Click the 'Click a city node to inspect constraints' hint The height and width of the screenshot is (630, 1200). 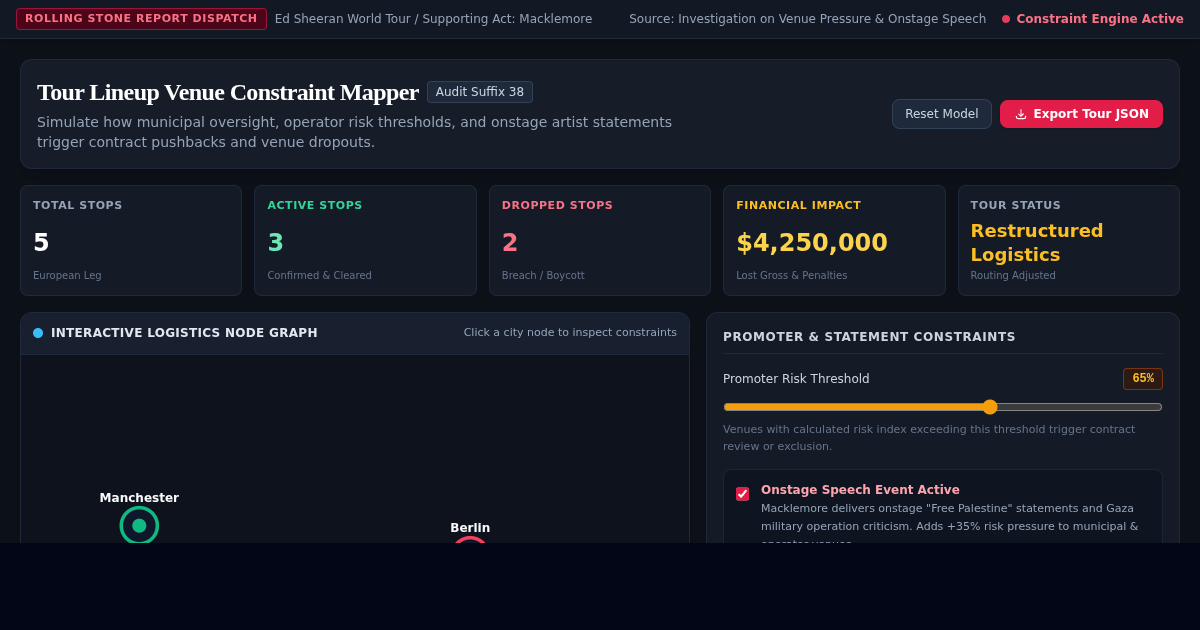(570, 333)
